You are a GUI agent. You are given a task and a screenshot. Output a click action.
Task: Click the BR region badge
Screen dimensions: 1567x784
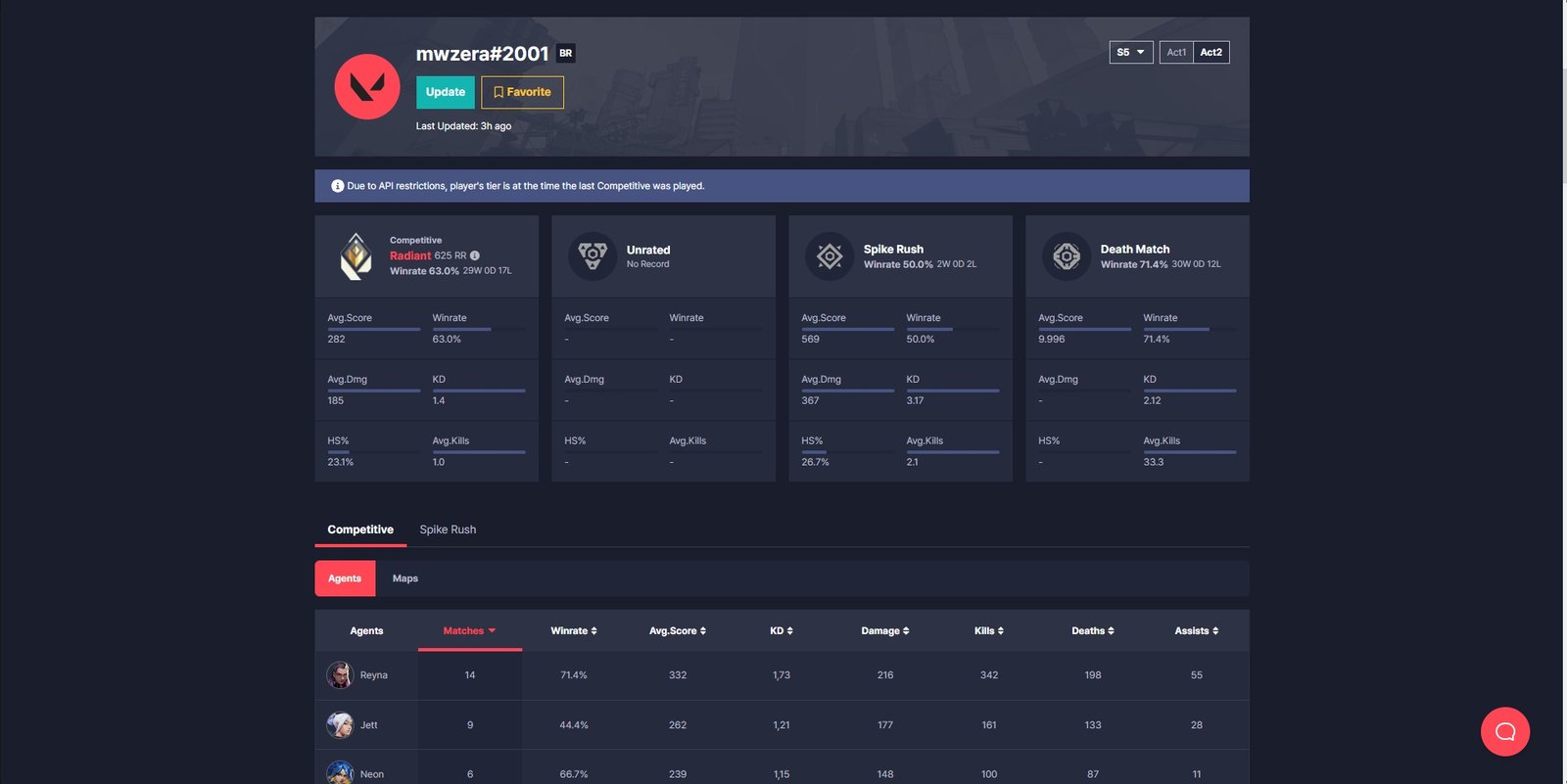pyautogui.click(x=566, y=53)
